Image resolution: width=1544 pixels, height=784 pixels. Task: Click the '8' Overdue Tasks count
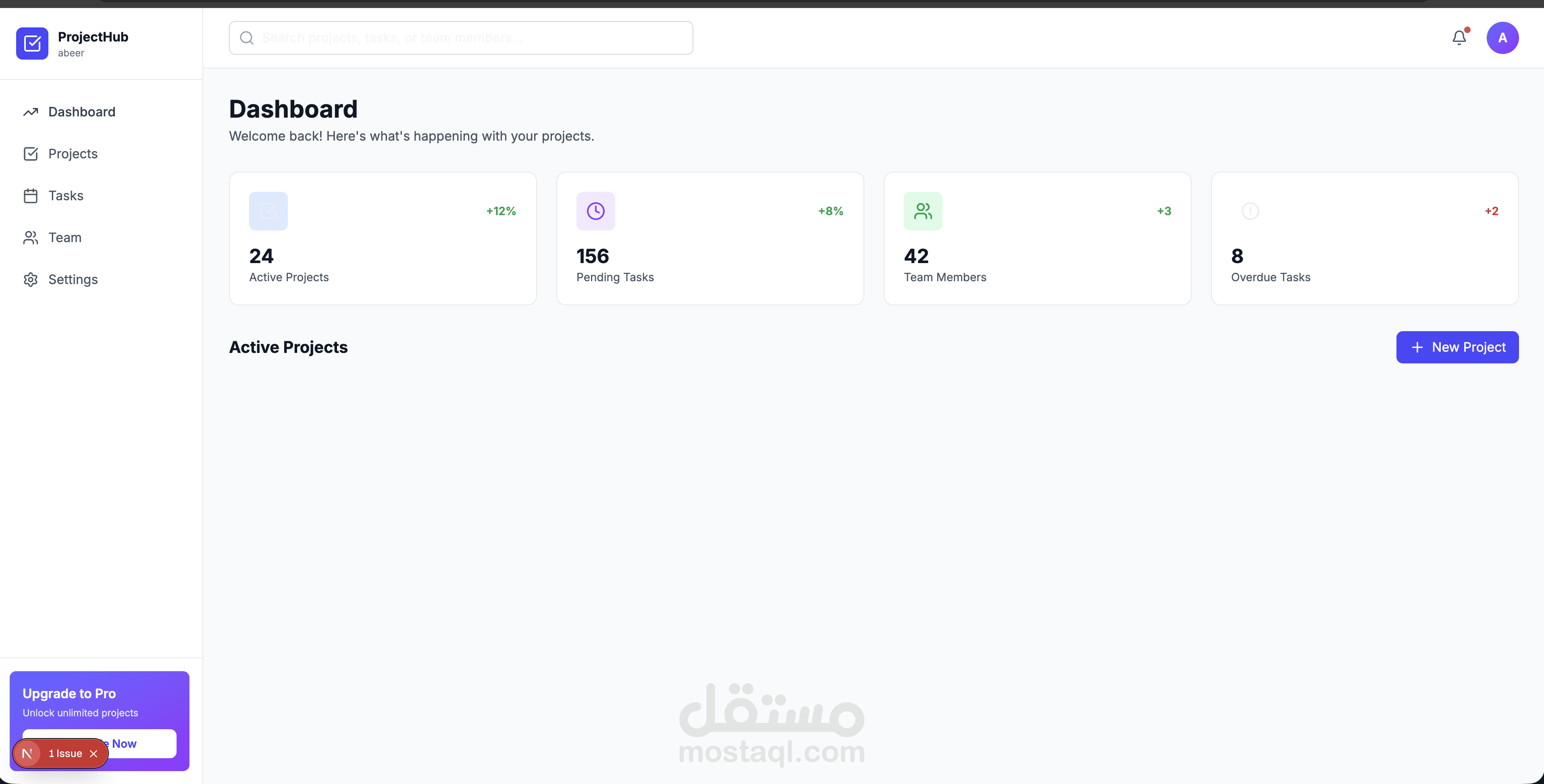tap(1237, 256)
